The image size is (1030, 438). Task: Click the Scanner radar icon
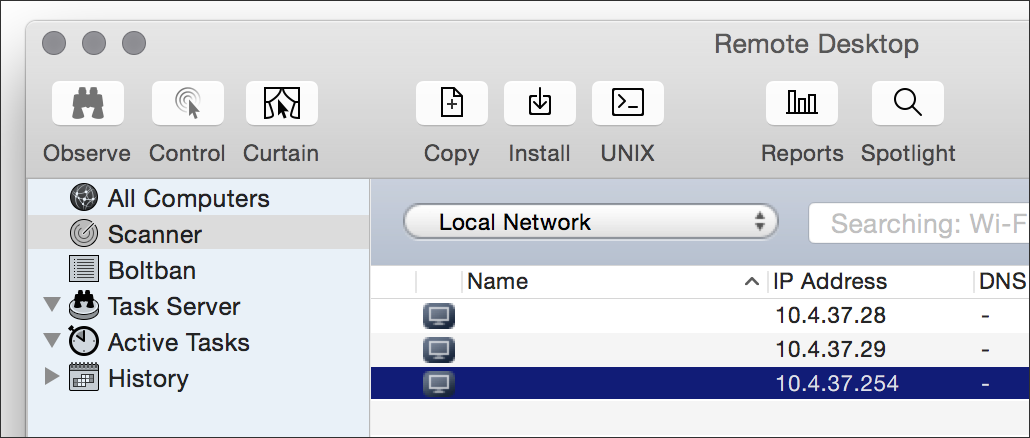83,233
